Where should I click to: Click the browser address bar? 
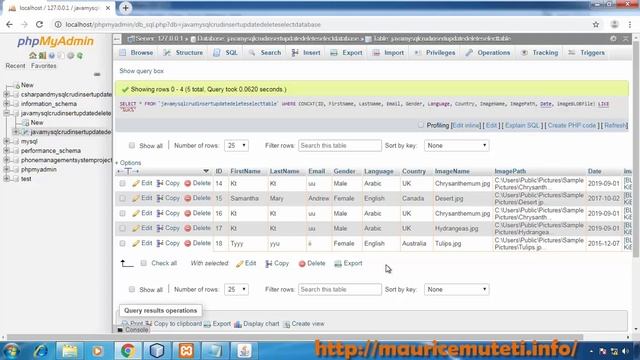click(x=322, y=24)
